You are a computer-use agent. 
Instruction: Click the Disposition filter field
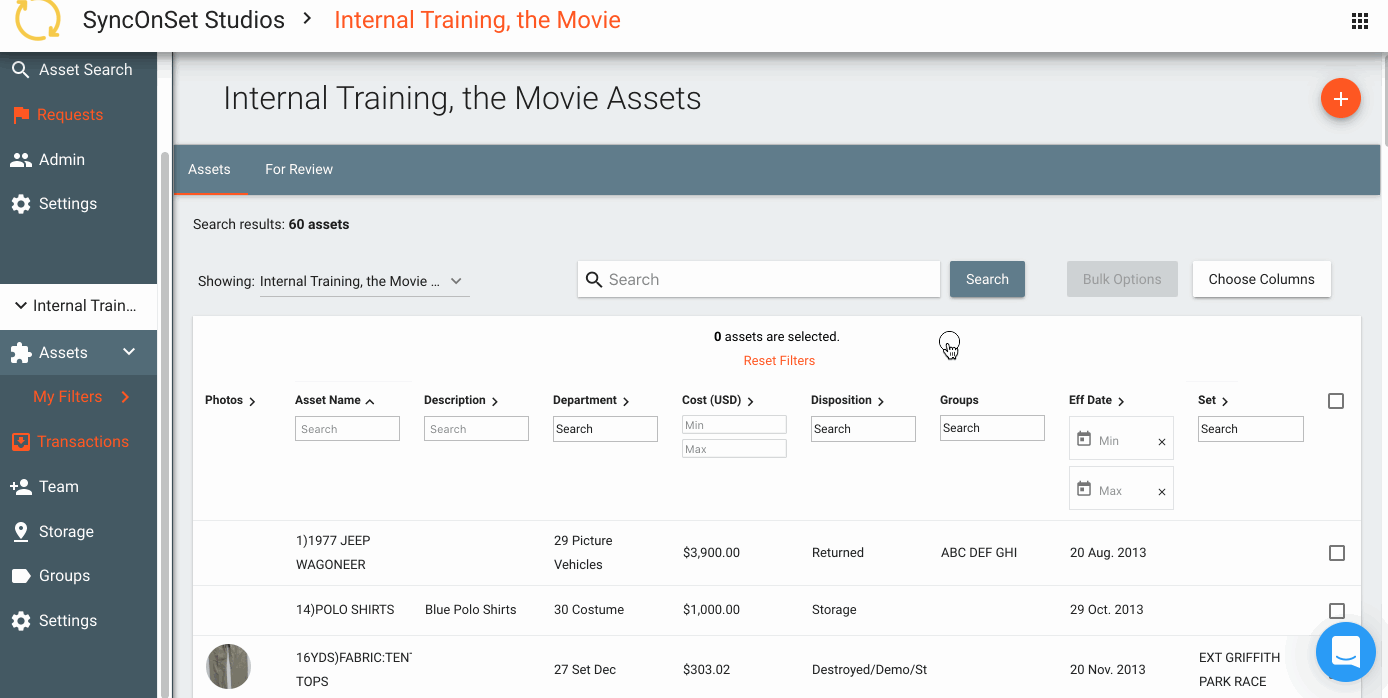[863, 429]
